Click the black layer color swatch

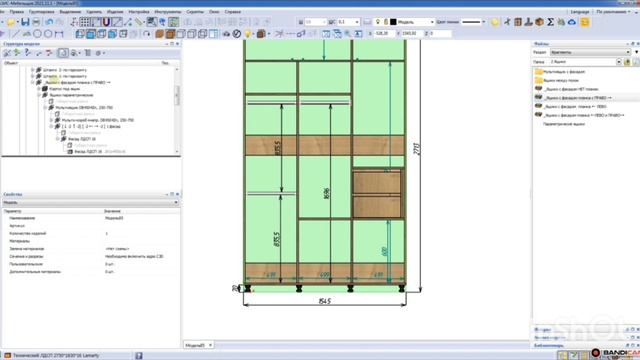pyautogui.click(x=393, y=22)
